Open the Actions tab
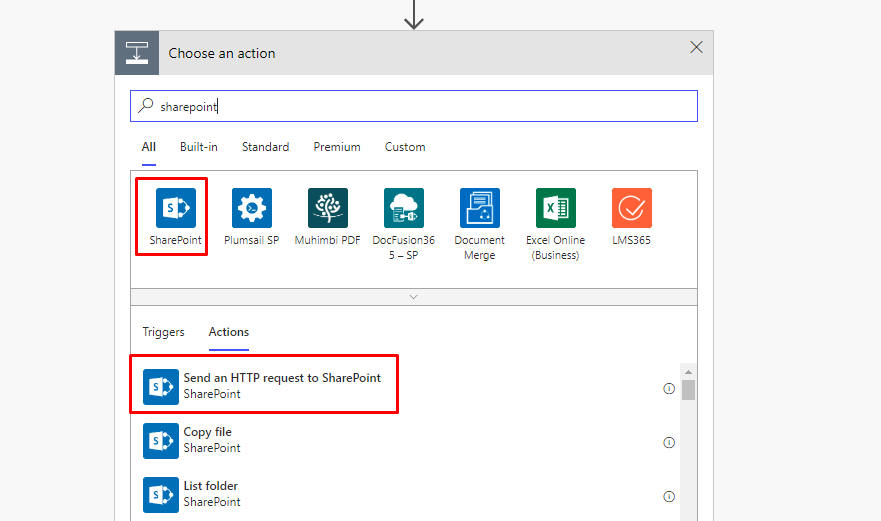The image size is (881, 521). [x=229, y=332]
